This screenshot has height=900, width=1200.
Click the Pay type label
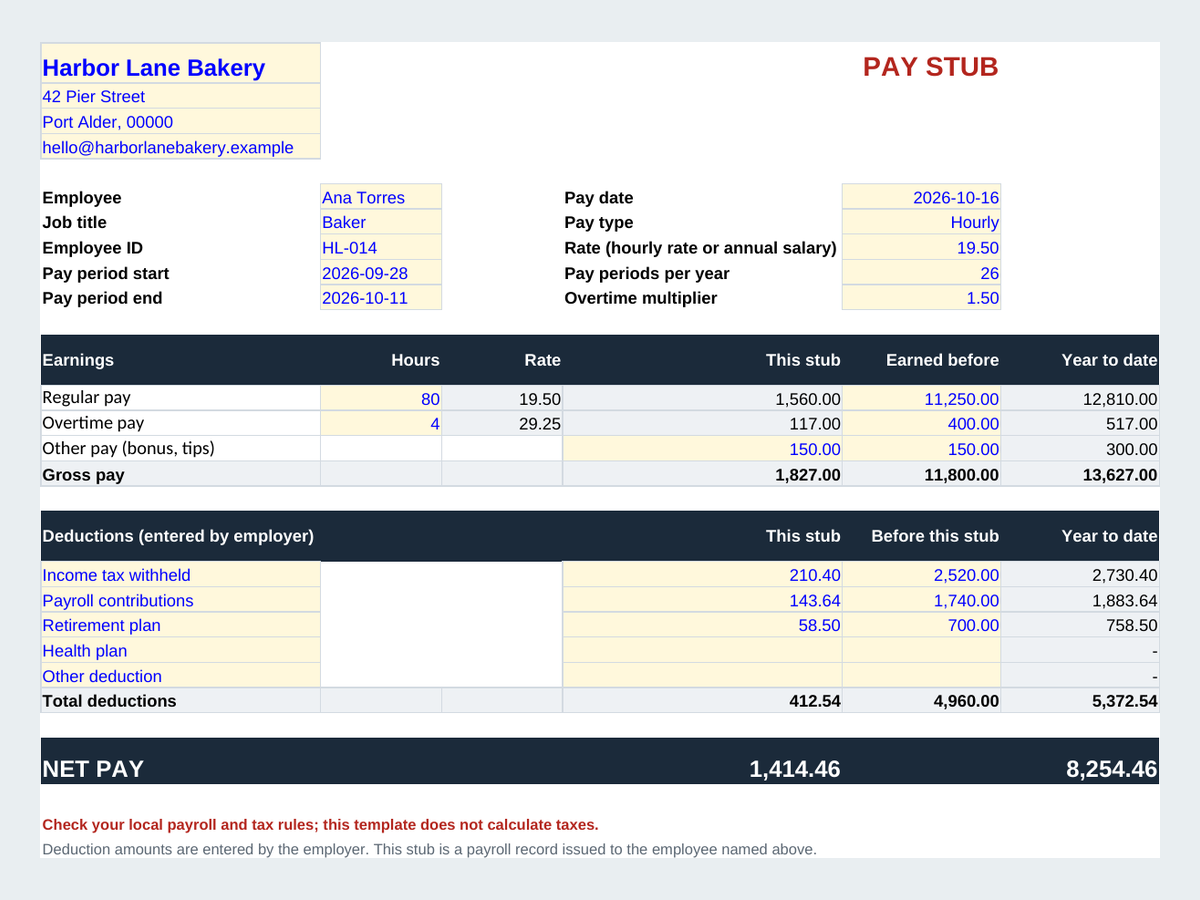tap(599, 223)
